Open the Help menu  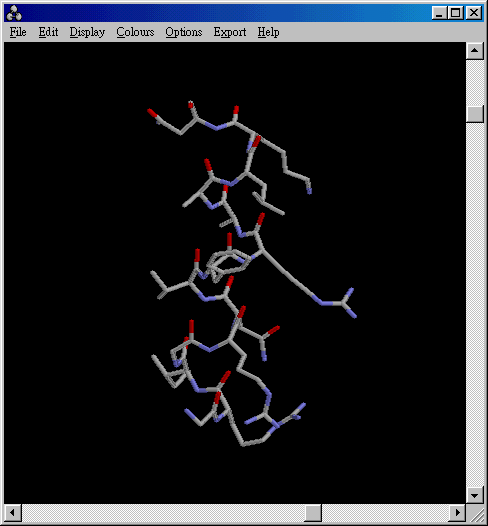pyautogui.click(x=268, y=32)
